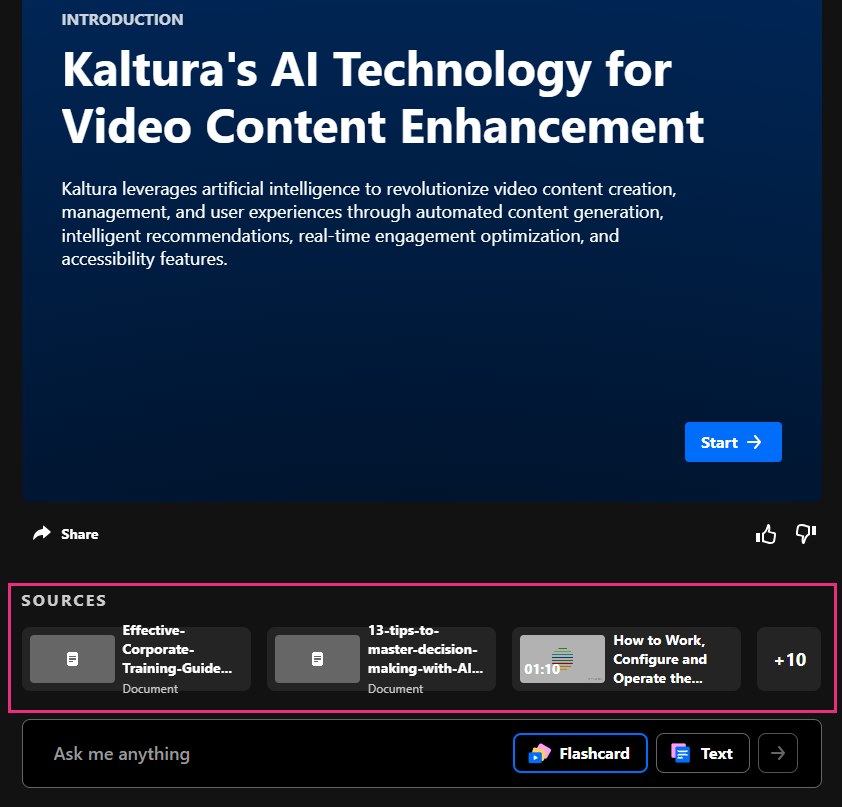Like with the thumbs up icon

tap(766, 534)
